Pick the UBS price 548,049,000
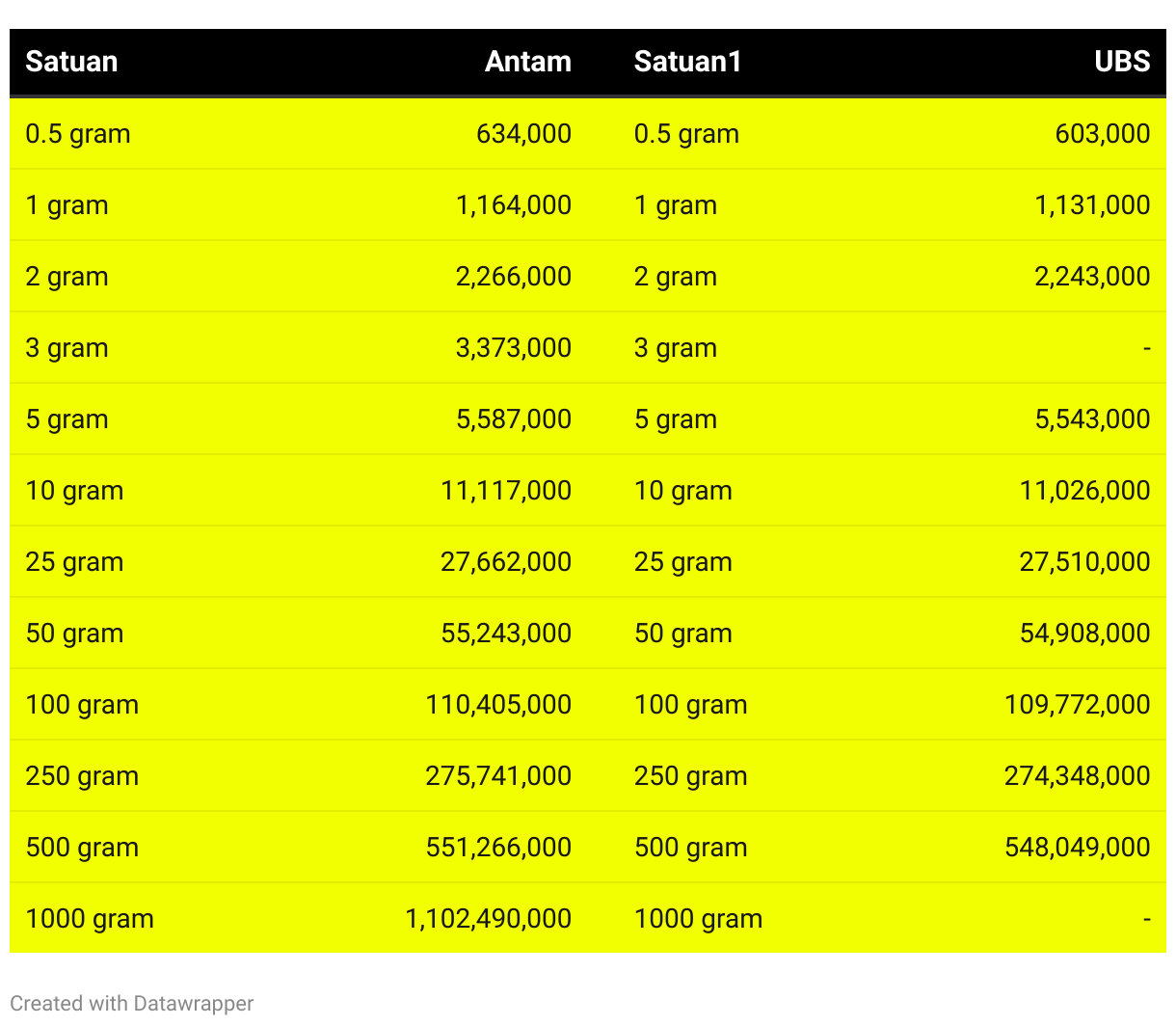This screenshot has width=1176, height=1026. [1078, 848]
